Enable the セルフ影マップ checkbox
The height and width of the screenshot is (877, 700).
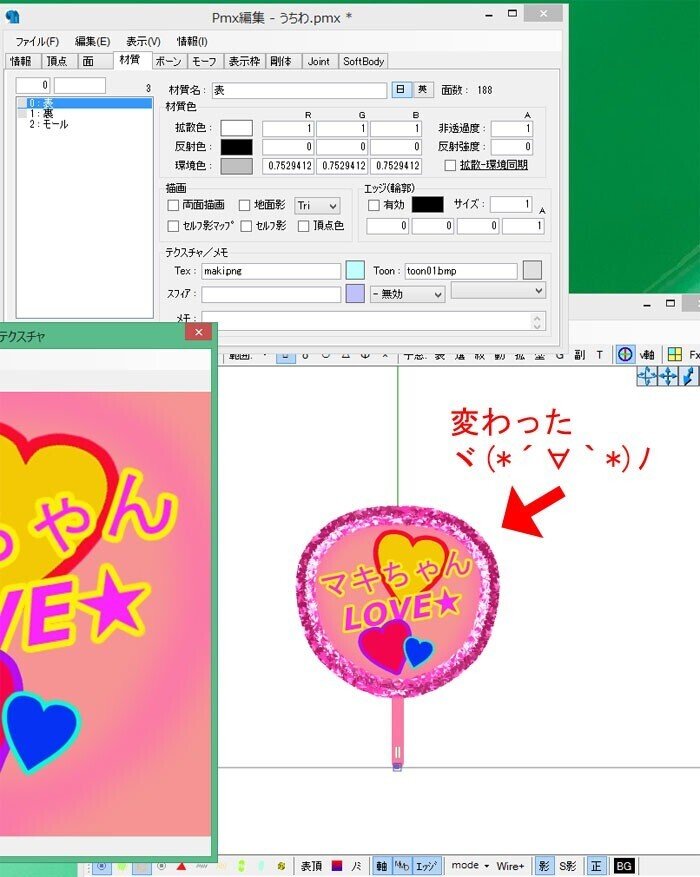click(173, 226)
